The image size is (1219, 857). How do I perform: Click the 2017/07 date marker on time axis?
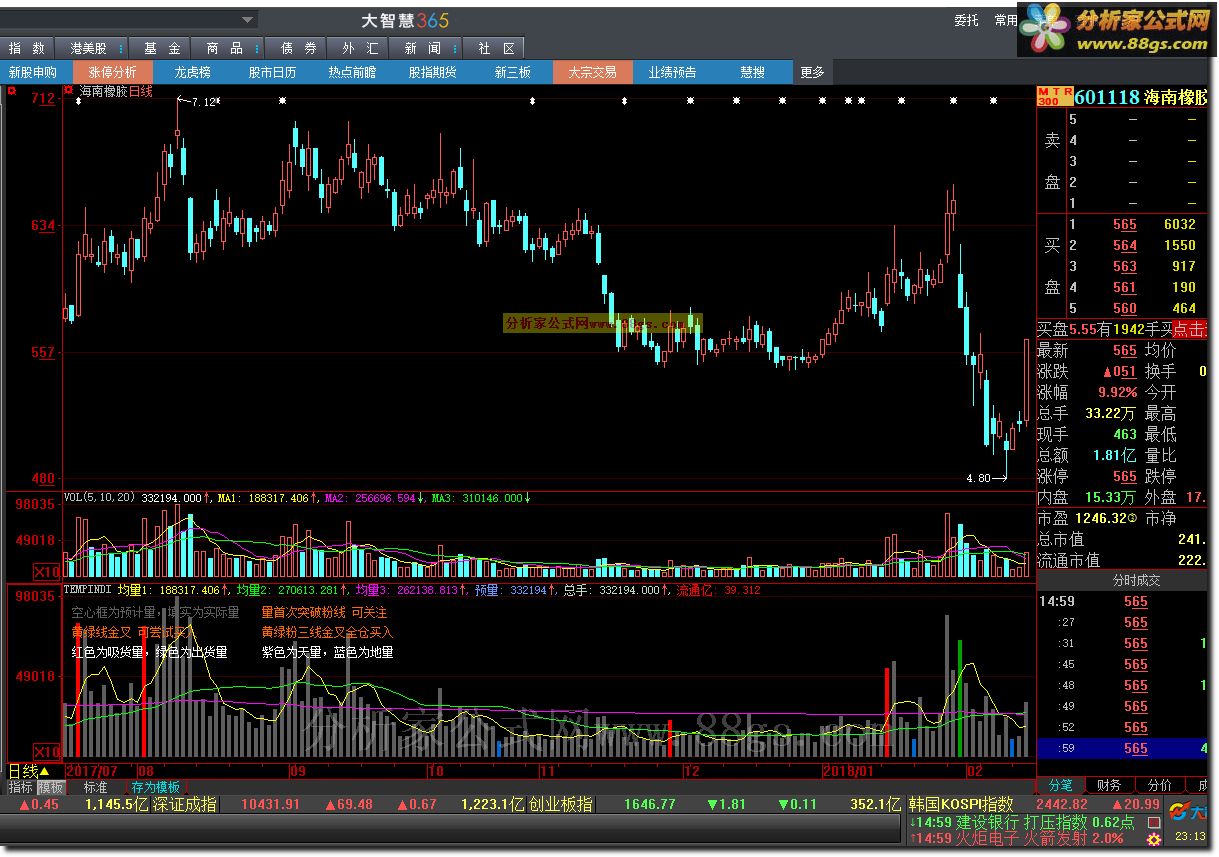pos(92,772)
